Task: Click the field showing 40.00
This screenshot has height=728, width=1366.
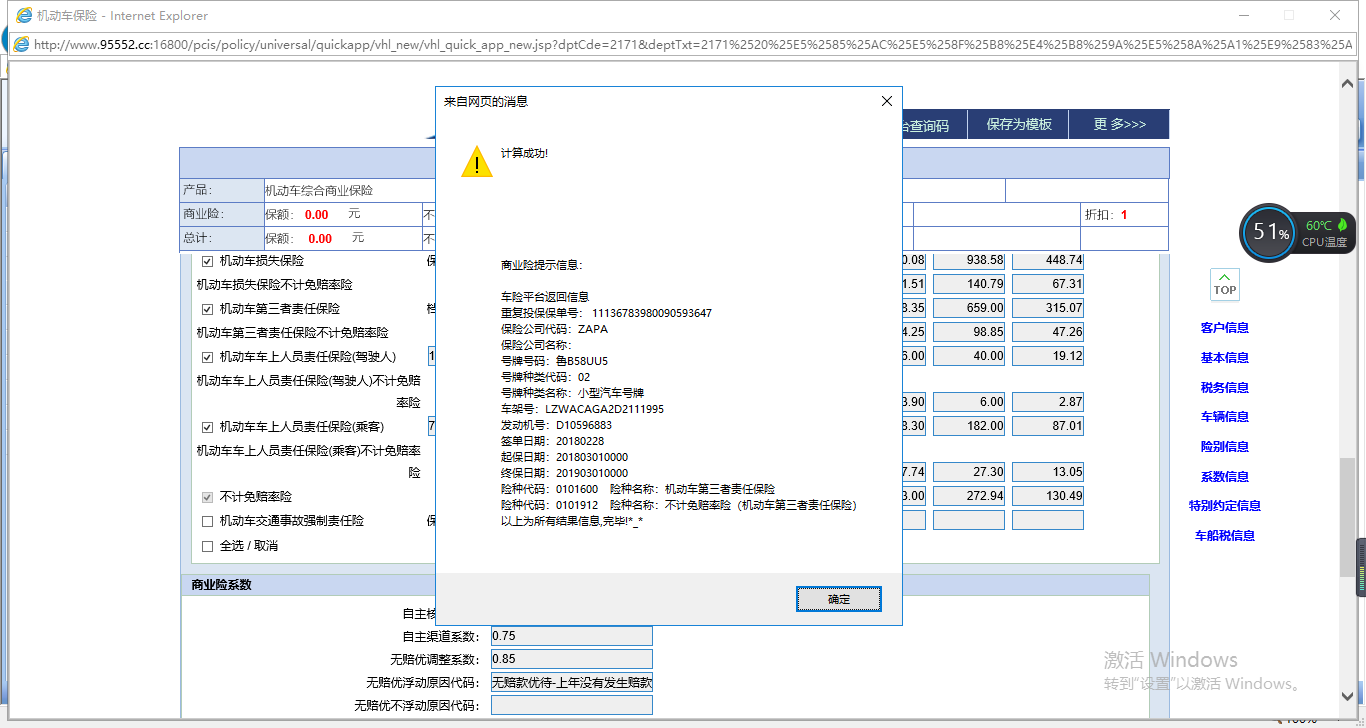Action: point(968,356)
